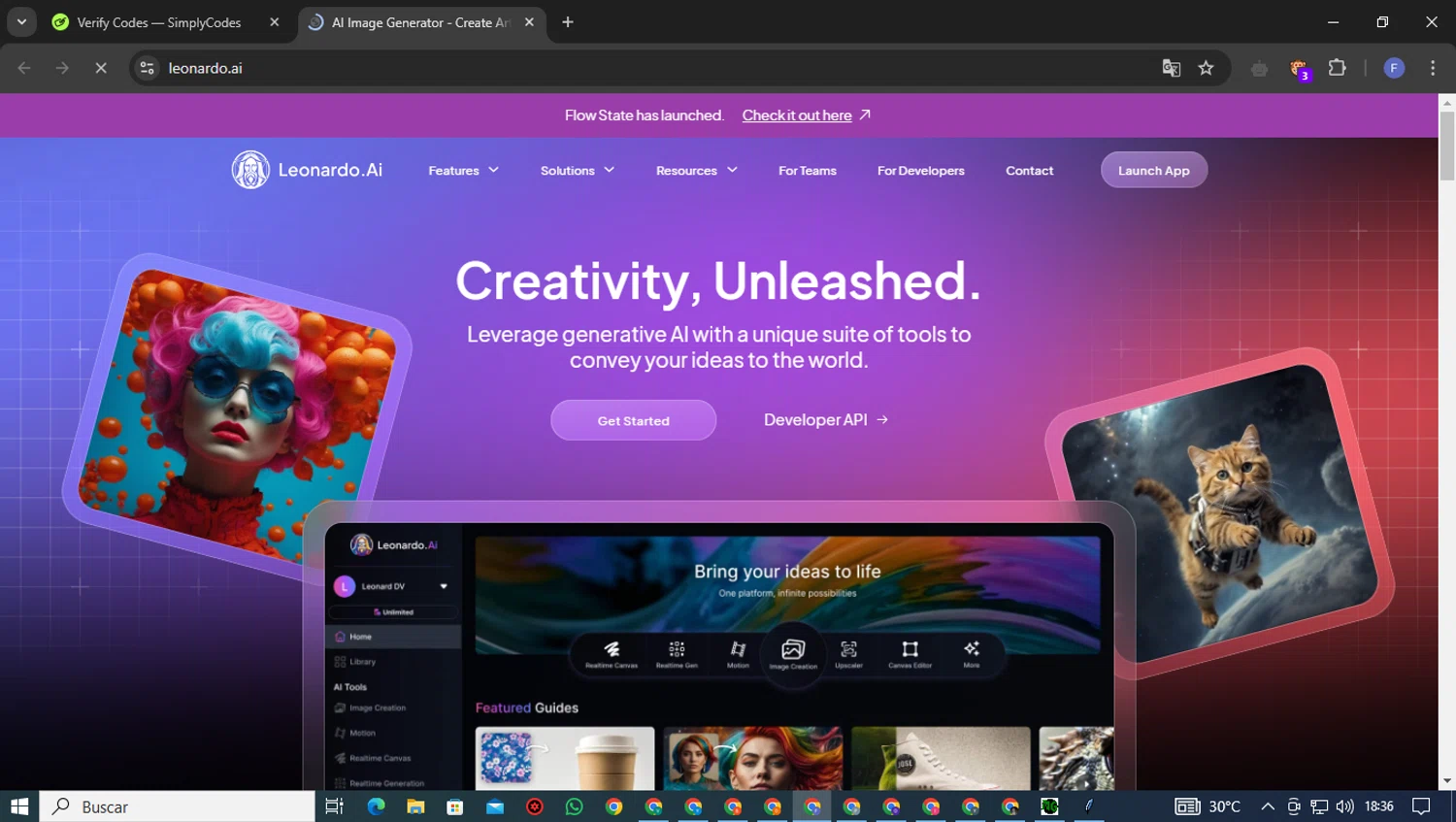Click the Launch App button
Screen dimensions: 1456x822
(1154, 170)
